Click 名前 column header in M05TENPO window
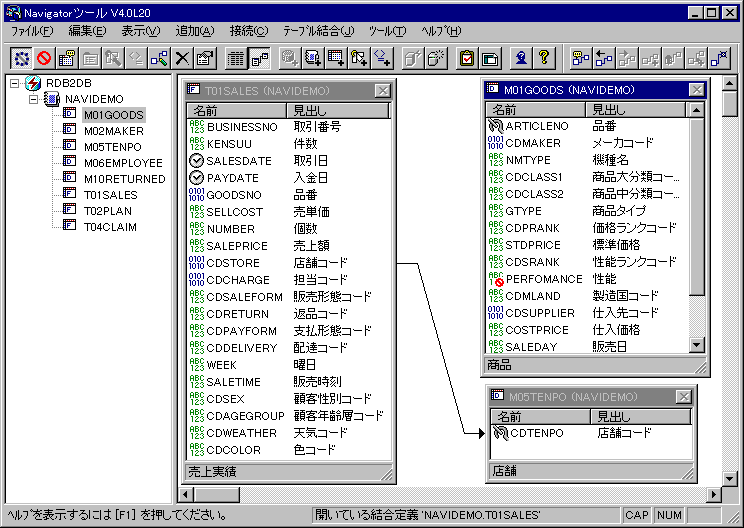The width and height of the screenshot is (744, 528). pyautogui.click(x=540, y=417)
